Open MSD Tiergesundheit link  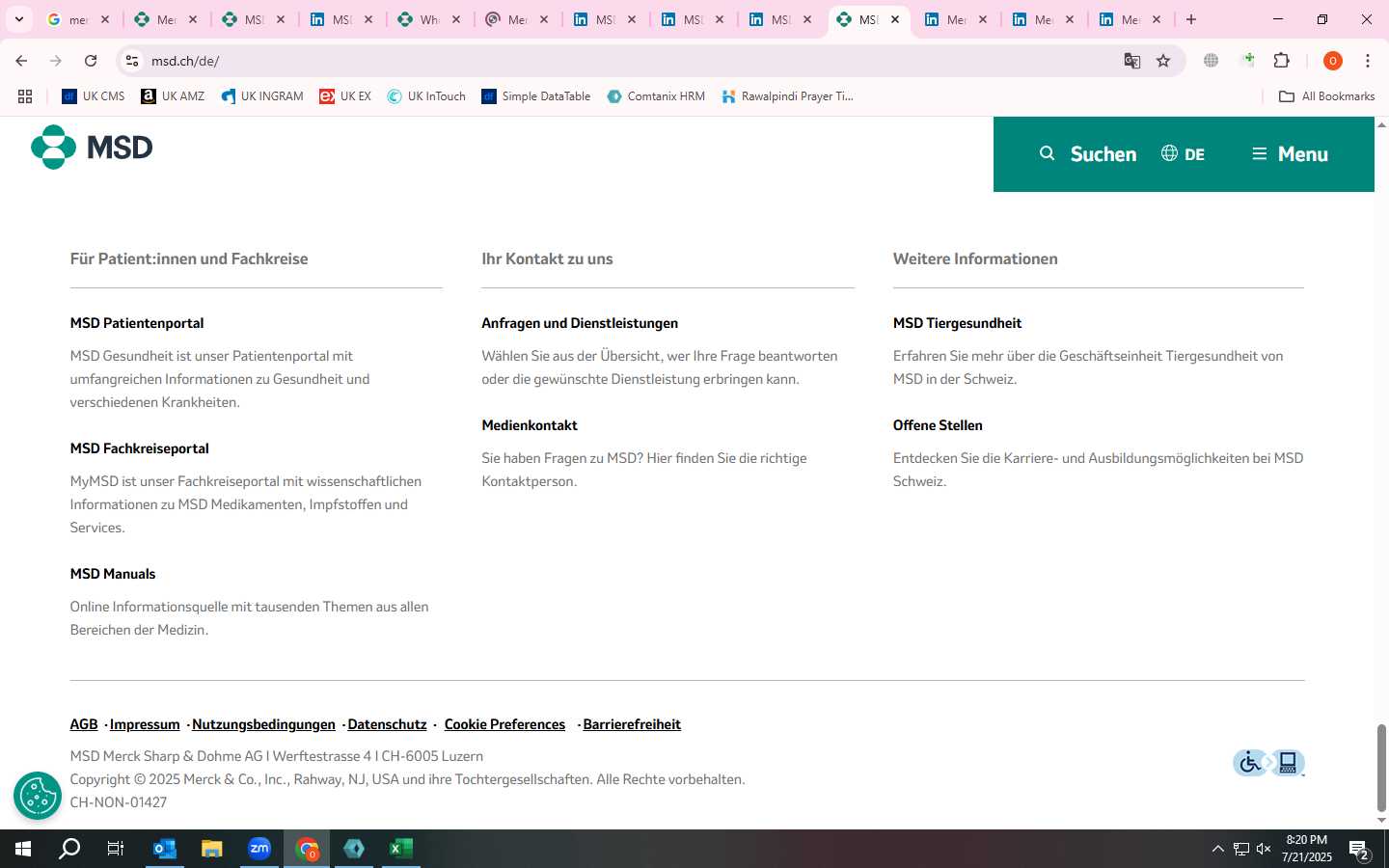coord(957,323)
